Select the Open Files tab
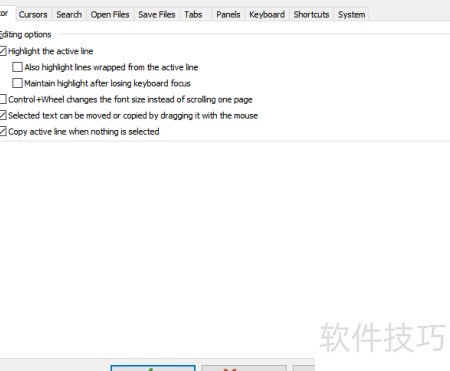Viewport: 450px width, 371px height. pos(110,15)
